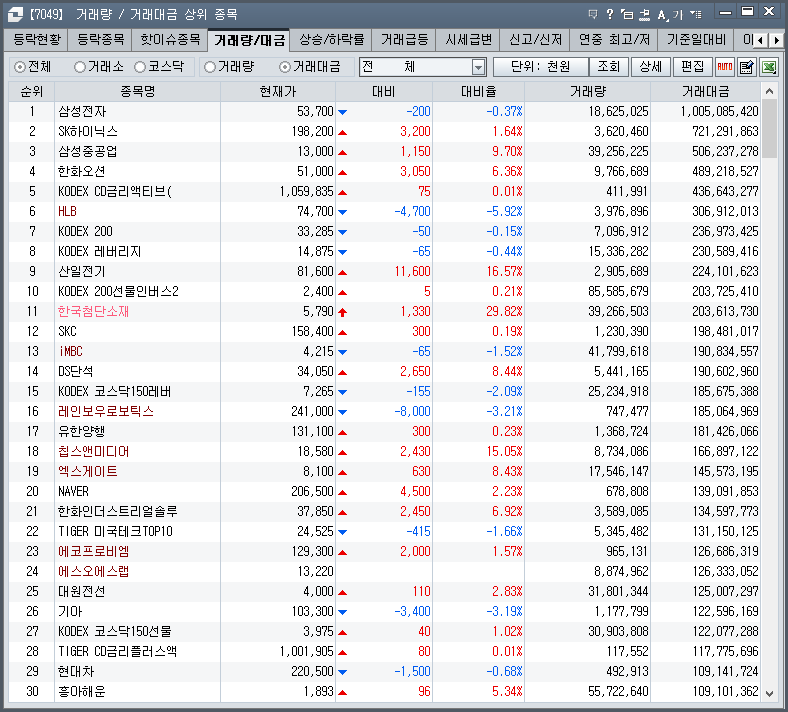This screenshot has width=788, height=712.
Task: Click the 대비율 column header
Action: (x=478, y=91)
